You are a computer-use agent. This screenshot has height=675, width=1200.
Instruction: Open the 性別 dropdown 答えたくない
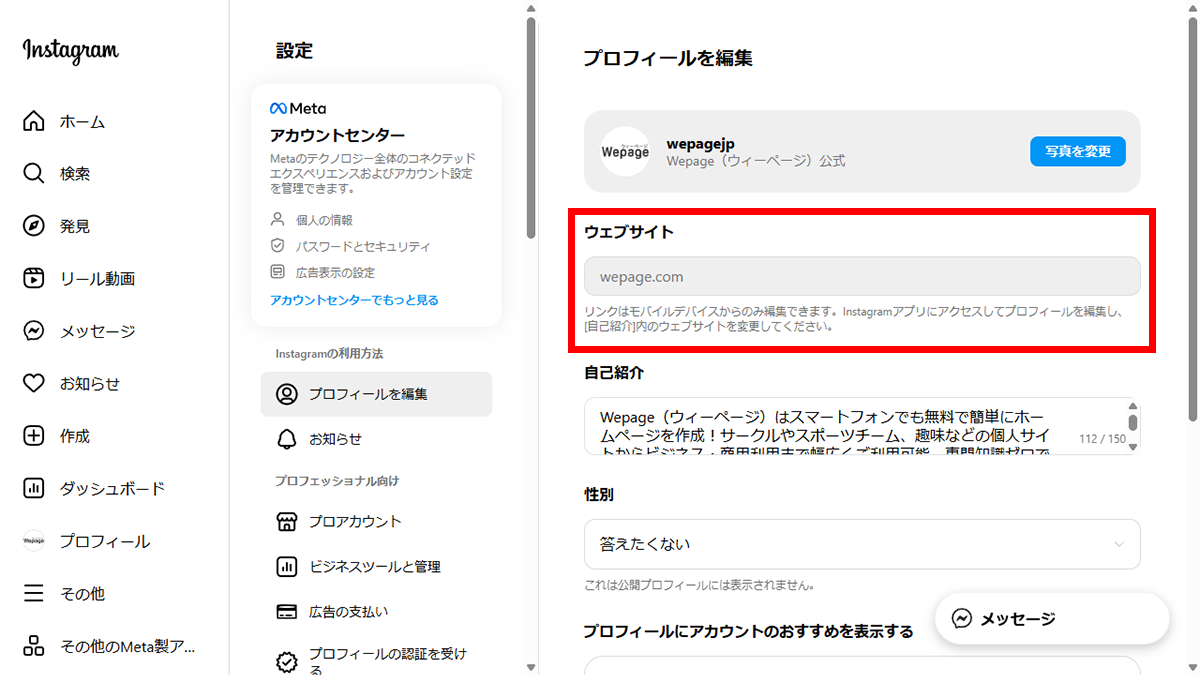862,544
